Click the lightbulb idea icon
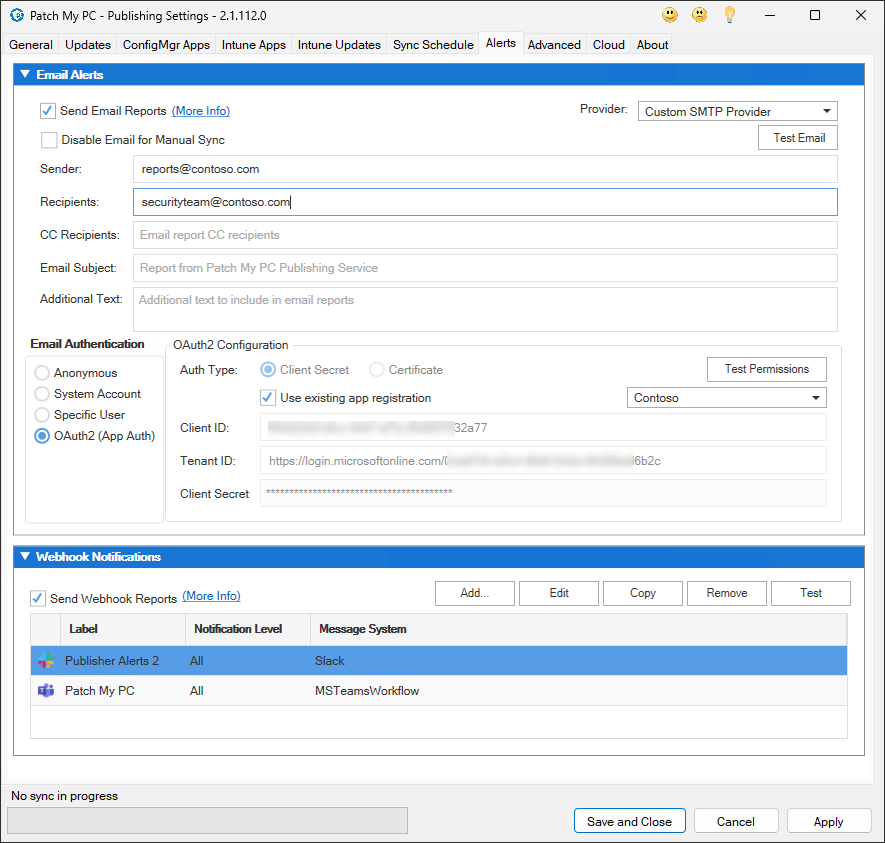This screenshot has height=843, width=885. [x=730, y=15]
